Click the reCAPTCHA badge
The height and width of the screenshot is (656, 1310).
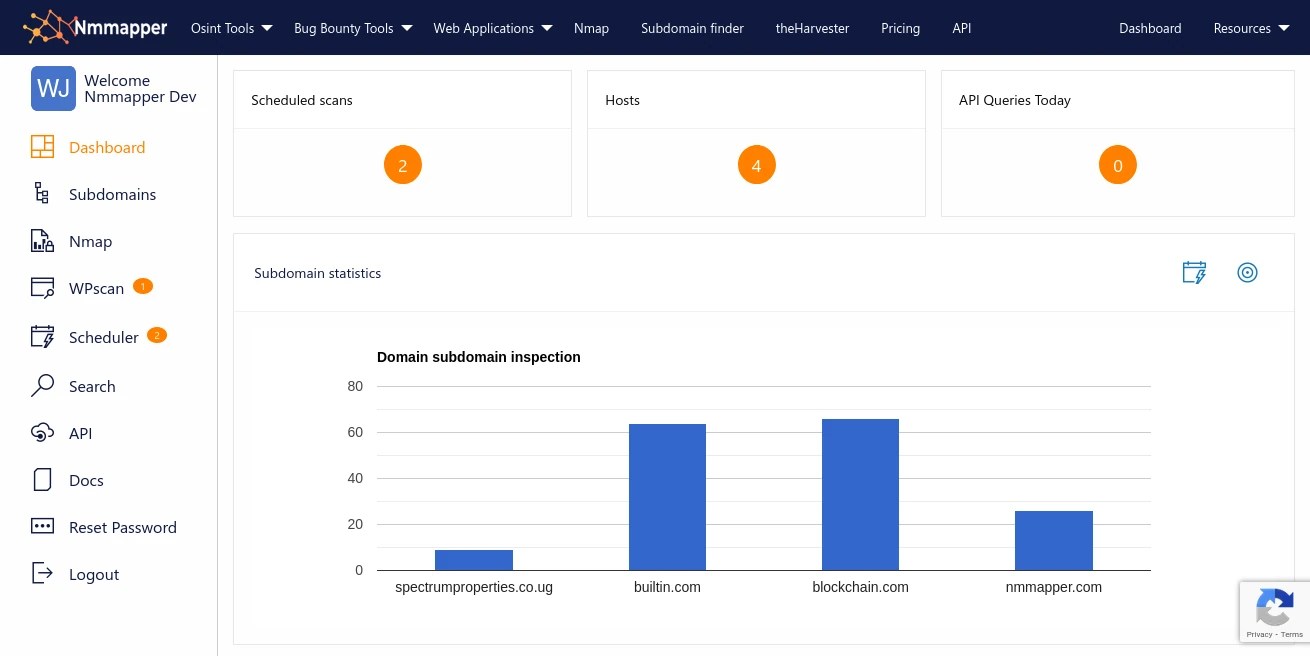(1275, 612)
